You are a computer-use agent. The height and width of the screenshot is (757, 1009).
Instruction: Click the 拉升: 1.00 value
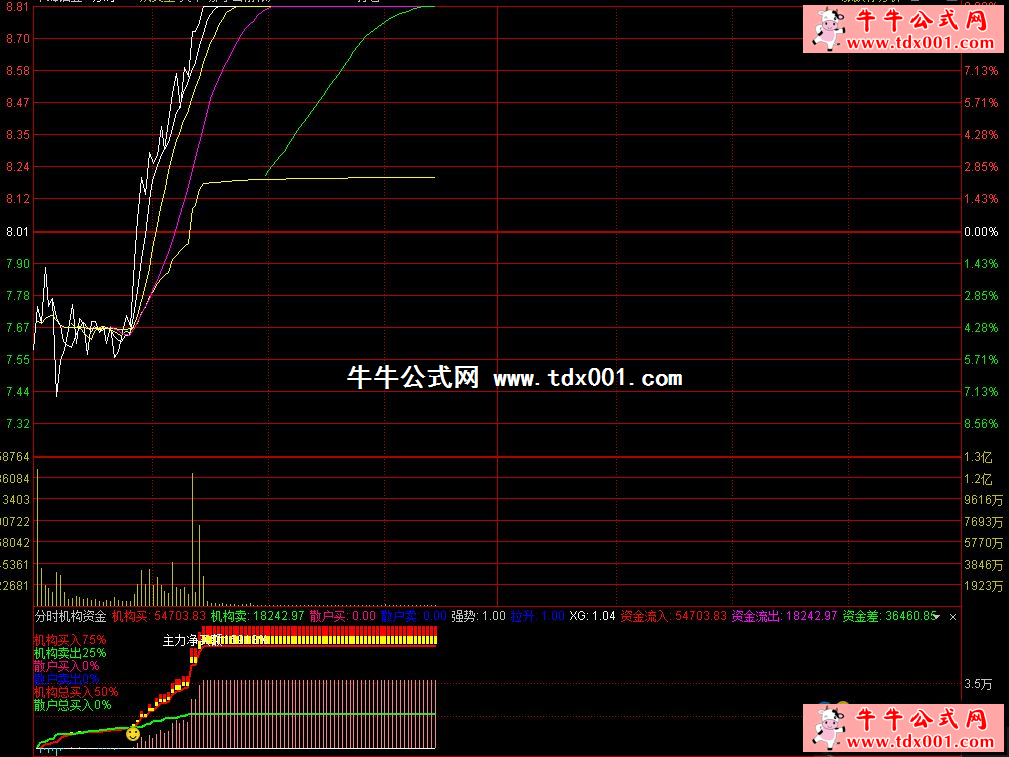537,616
